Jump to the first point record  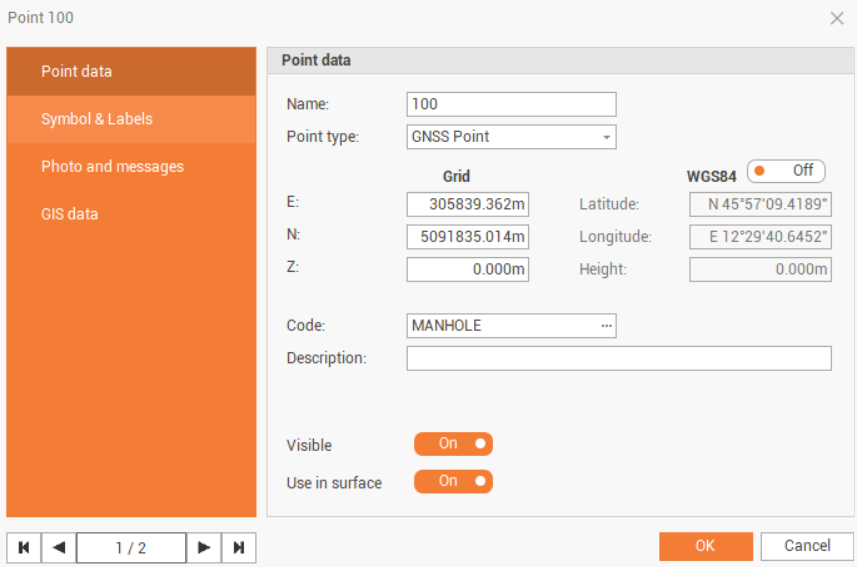(23, 547)
